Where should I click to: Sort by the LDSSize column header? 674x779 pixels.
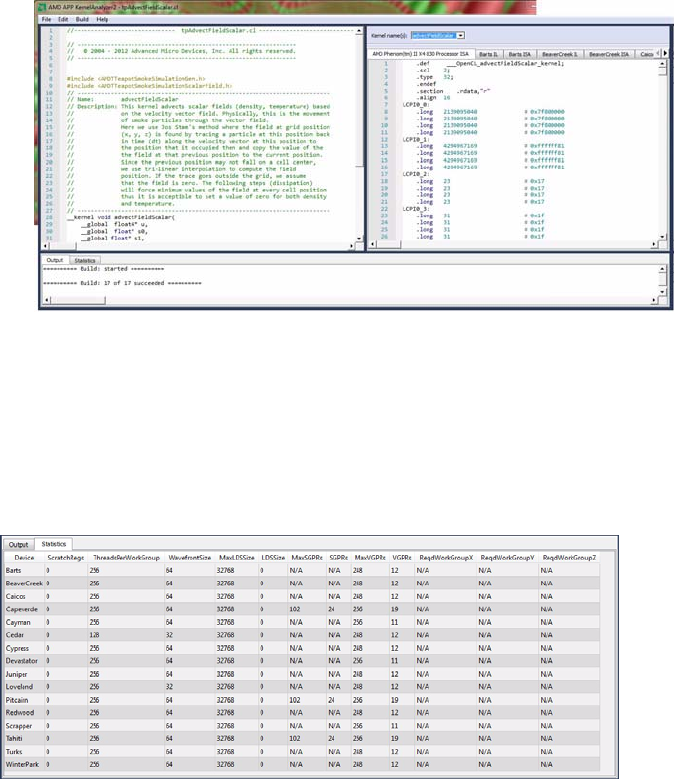pos(273,557)
